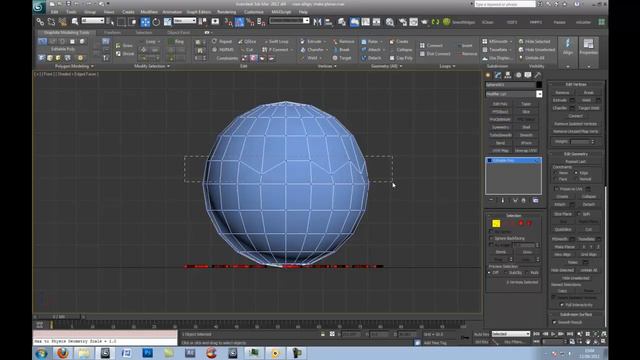This screenshot has width=640, height=360.
Task: Open the key mode Selected dropdown
Action: [x=511, y=334]
